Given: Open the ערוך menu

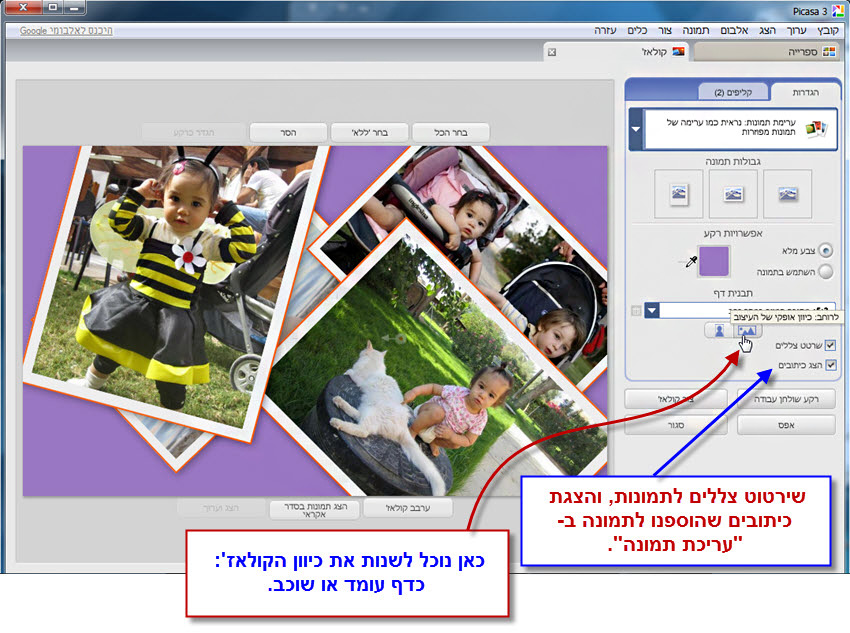Looking at the screenshot, I should click(796, 30).
